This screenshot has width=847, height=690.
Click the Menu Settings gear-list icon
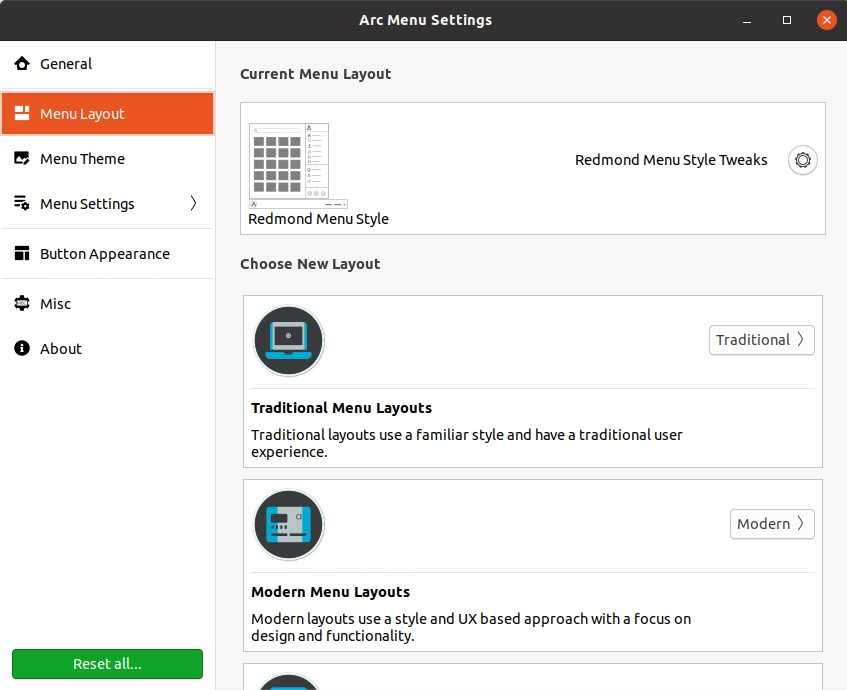tap(22, 204)
